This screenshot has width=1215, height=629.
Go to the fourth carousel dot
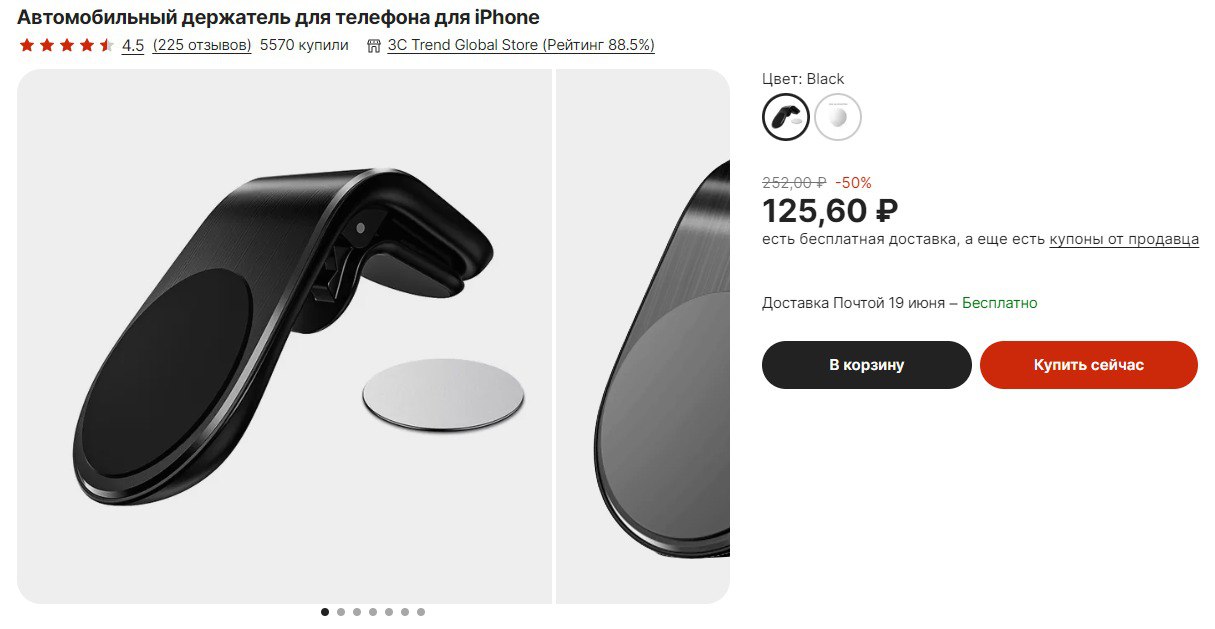(x=373, y=612)
